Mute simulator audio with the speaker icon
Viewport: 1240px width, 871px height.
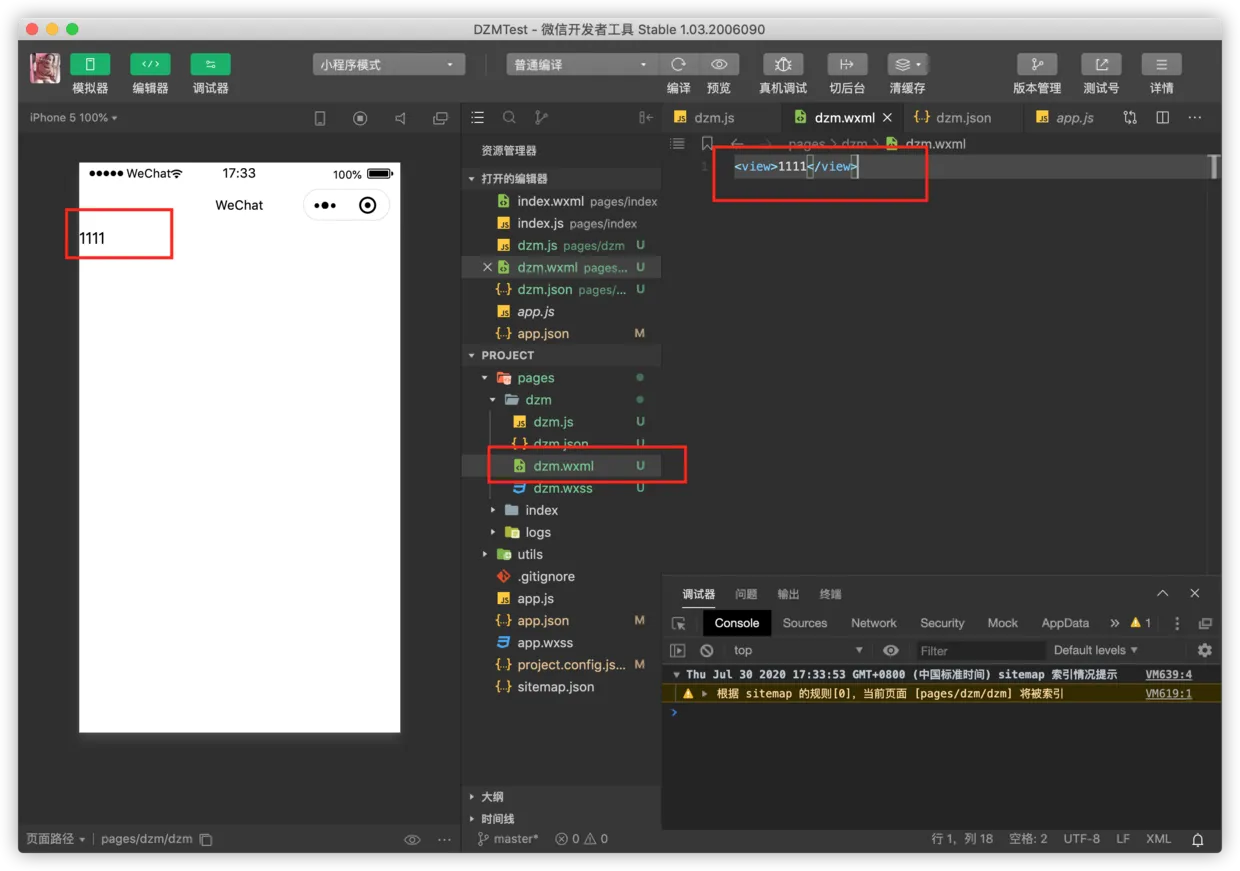point(400,117)
